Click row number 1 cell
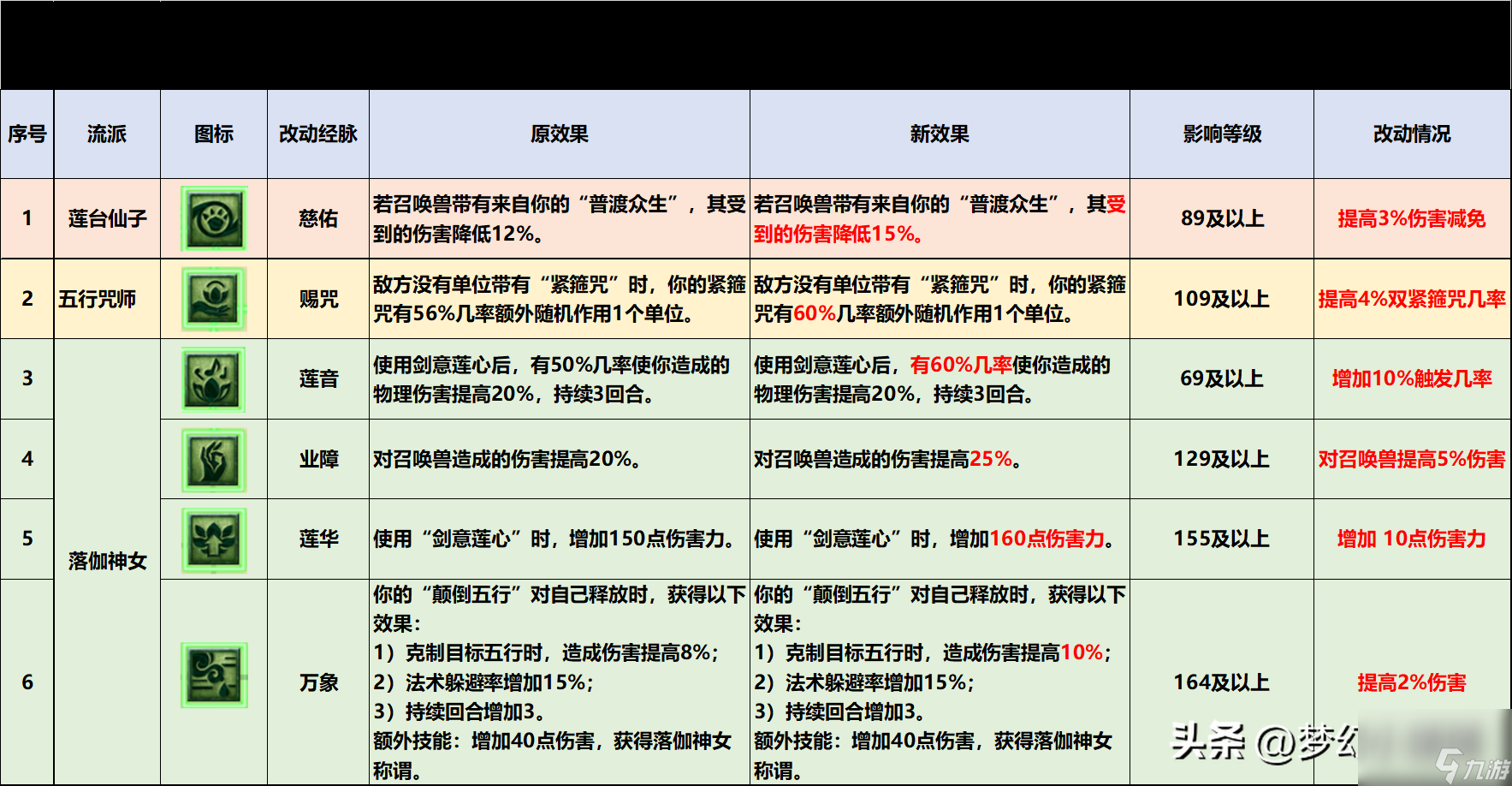Viewport: 1512px width, 786px height. 27,218
